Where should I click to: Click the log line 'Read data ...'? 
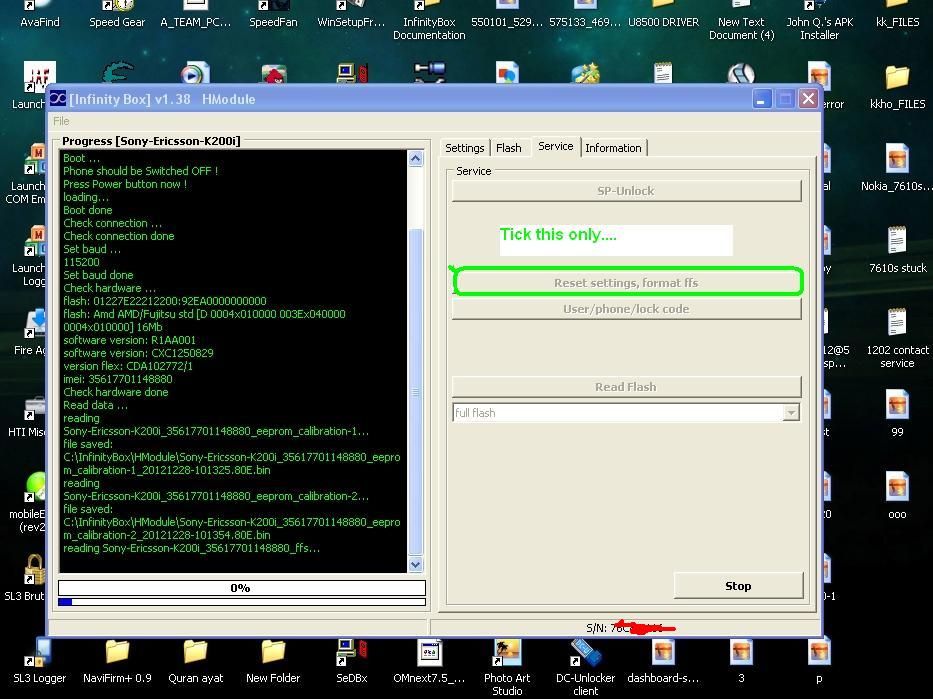coord(95,405)
